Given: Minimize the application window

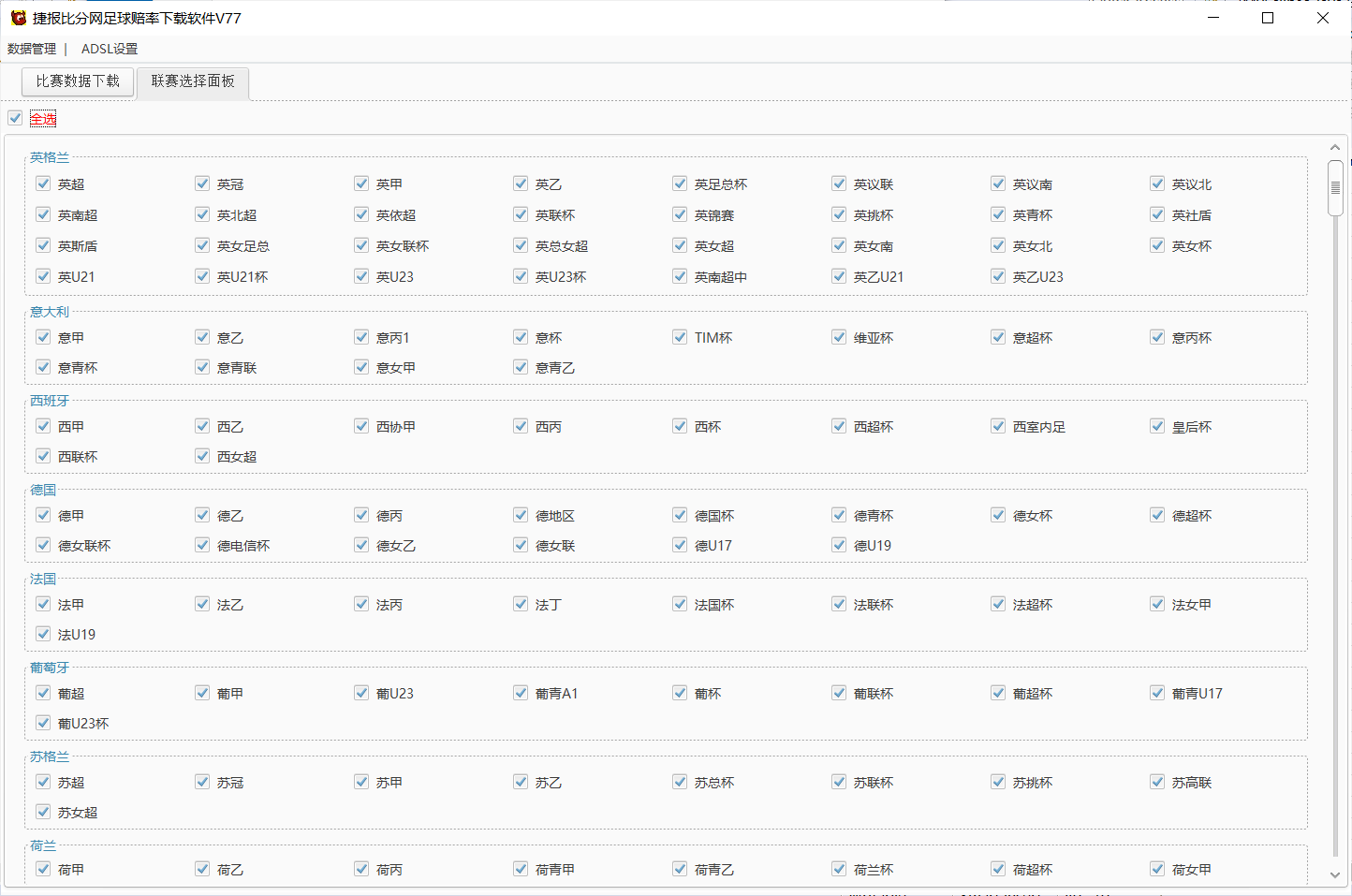Looking at the screenshot, I should 1213,18.
